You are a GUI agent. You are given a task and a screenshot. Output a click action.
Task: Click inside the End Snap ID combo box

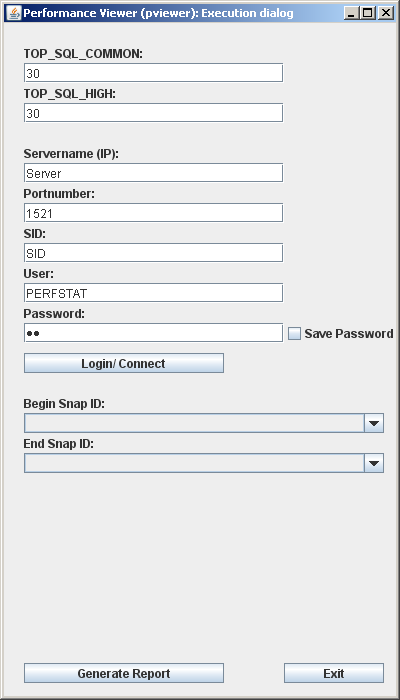click(195, 463)
